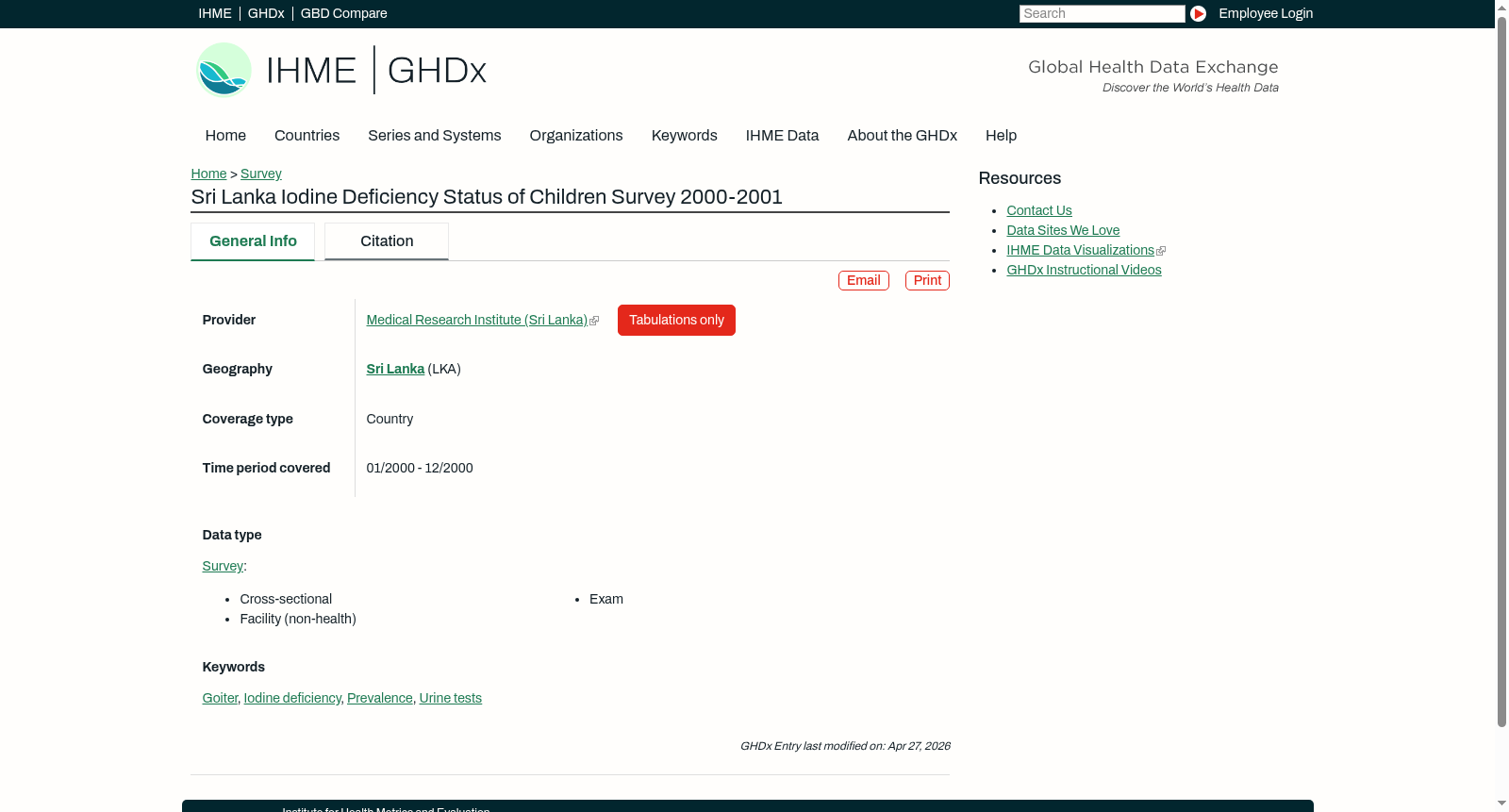1509x812 pixels.
Task: Click the Survey breadcrumb link
Action: tap(261, 174)
